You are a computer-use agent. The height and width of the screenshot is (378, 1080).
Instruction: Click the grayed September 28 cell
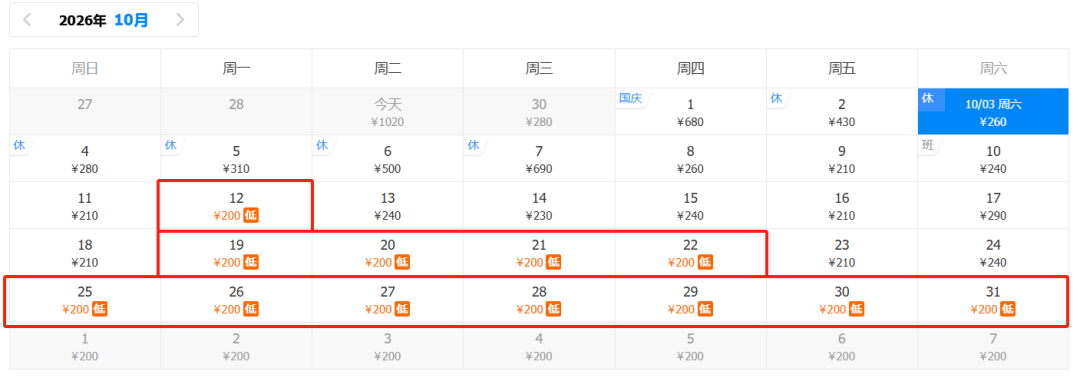point(236,112)
